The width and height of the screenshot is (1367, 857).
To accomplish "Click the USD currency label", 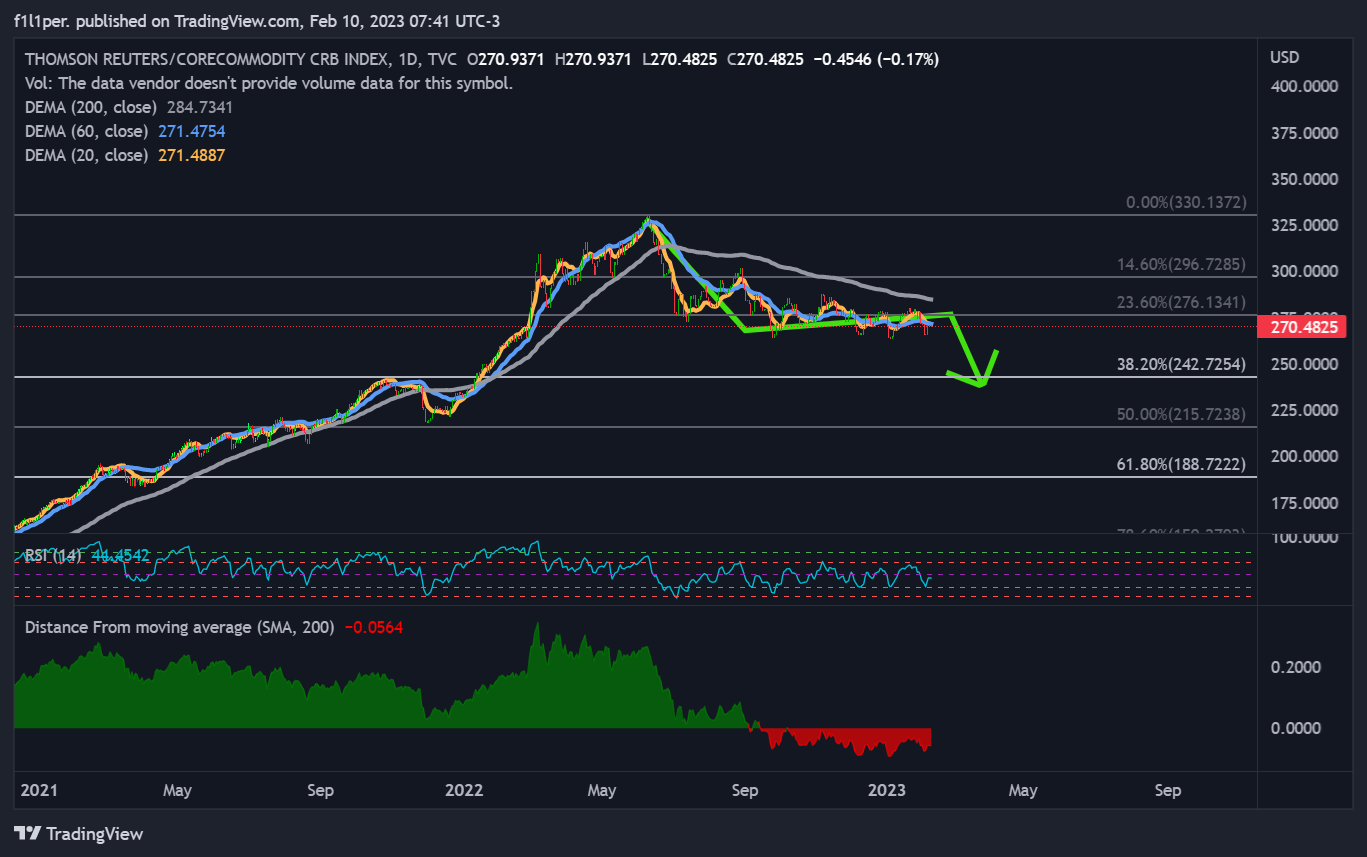I will point(1284,58).
